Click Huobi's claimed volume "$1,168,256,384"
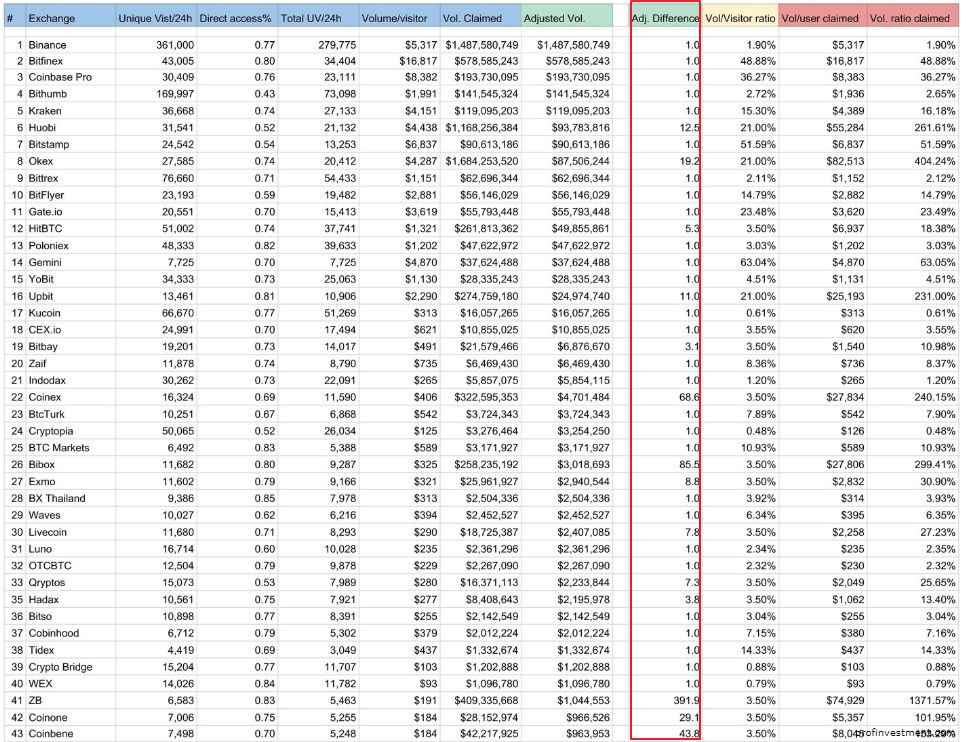This screenshot has height=742, width=968. (x=482, y=128)
